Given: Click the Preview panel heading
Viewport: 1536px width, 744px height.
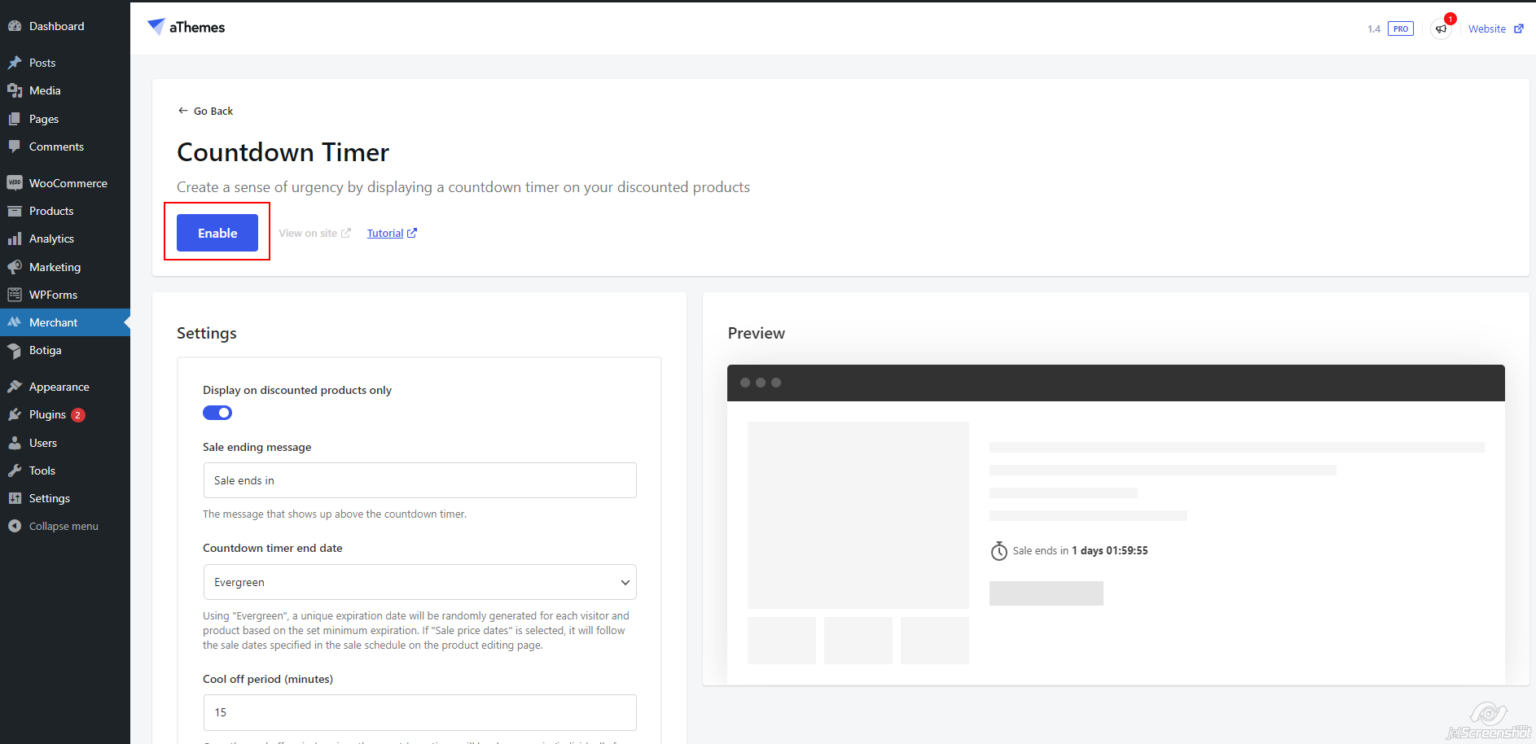Looking at the screenshot, I should click(x=756, y=333).
